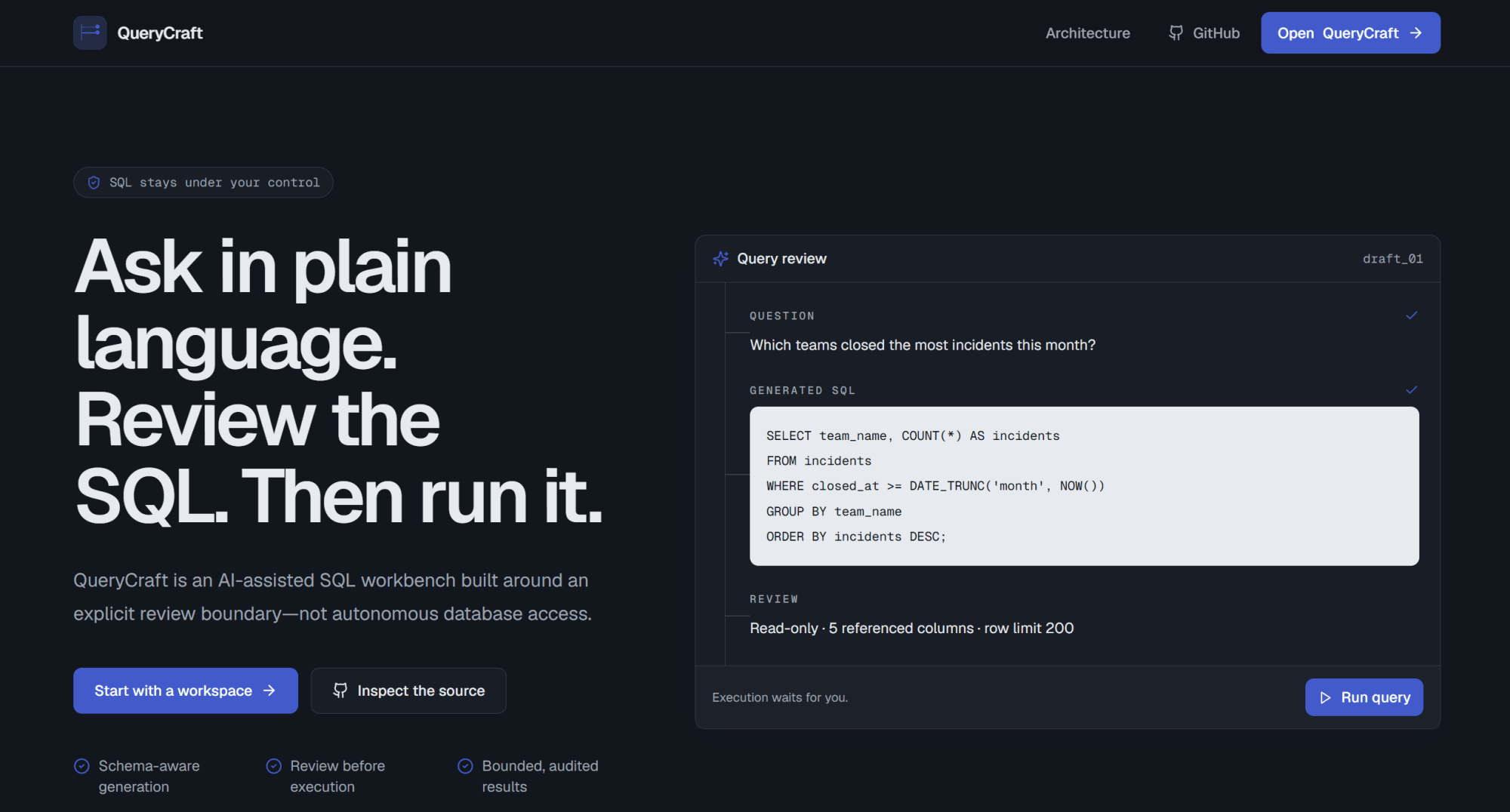Click the check icon beside Bounded, audited results
This screenshot has width=1510, height=812.
466,766
